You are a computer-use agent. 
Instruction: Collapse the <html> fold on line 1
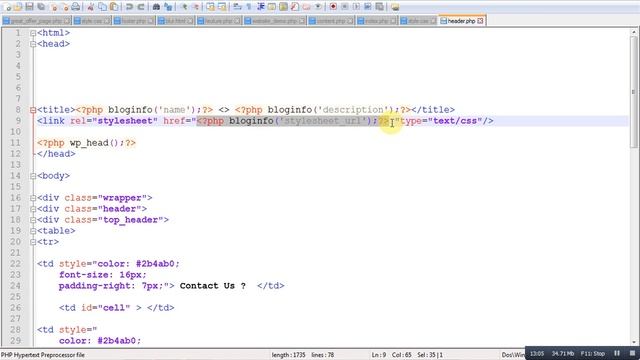[33, 33]
